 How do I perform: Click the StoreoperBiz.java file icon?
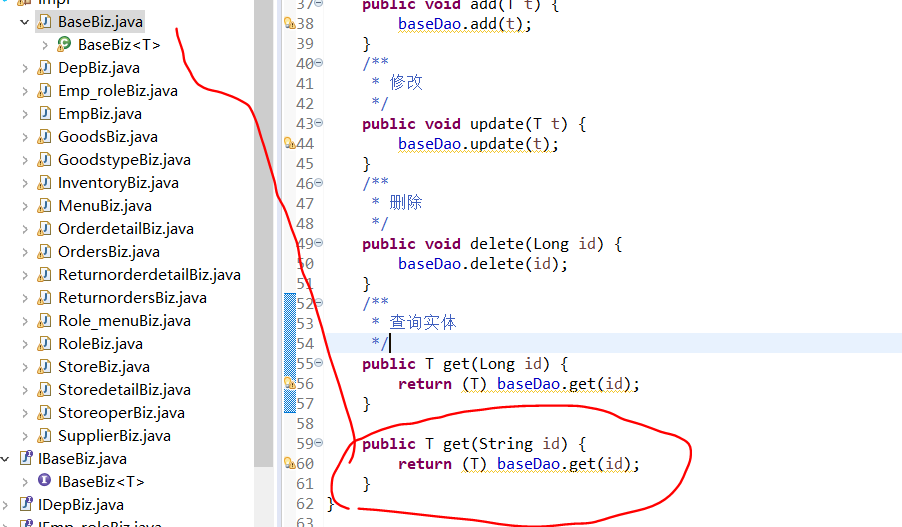[44, 413]
